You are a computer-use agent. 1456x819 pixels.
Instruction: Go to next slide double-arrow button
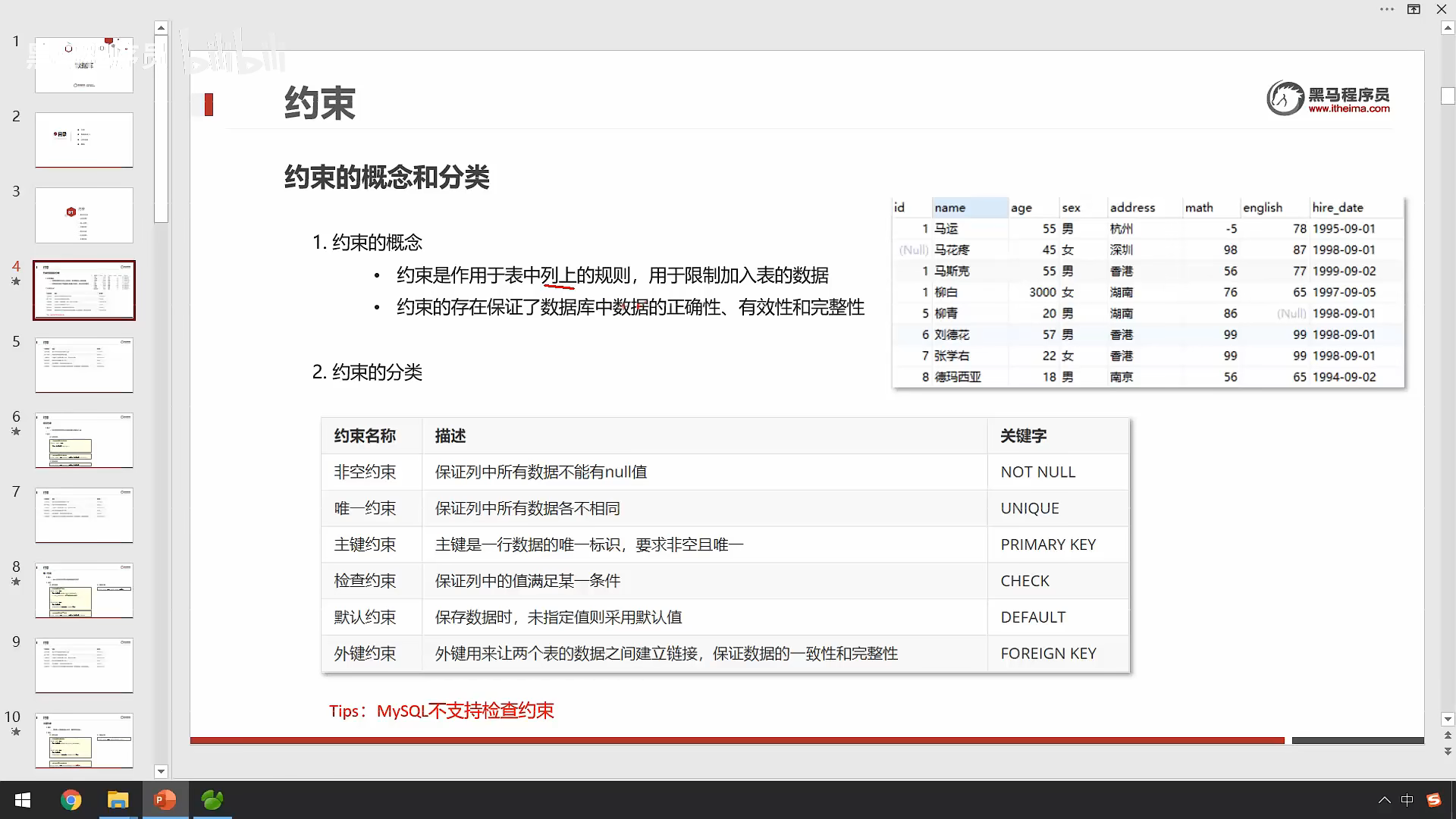1448,751
